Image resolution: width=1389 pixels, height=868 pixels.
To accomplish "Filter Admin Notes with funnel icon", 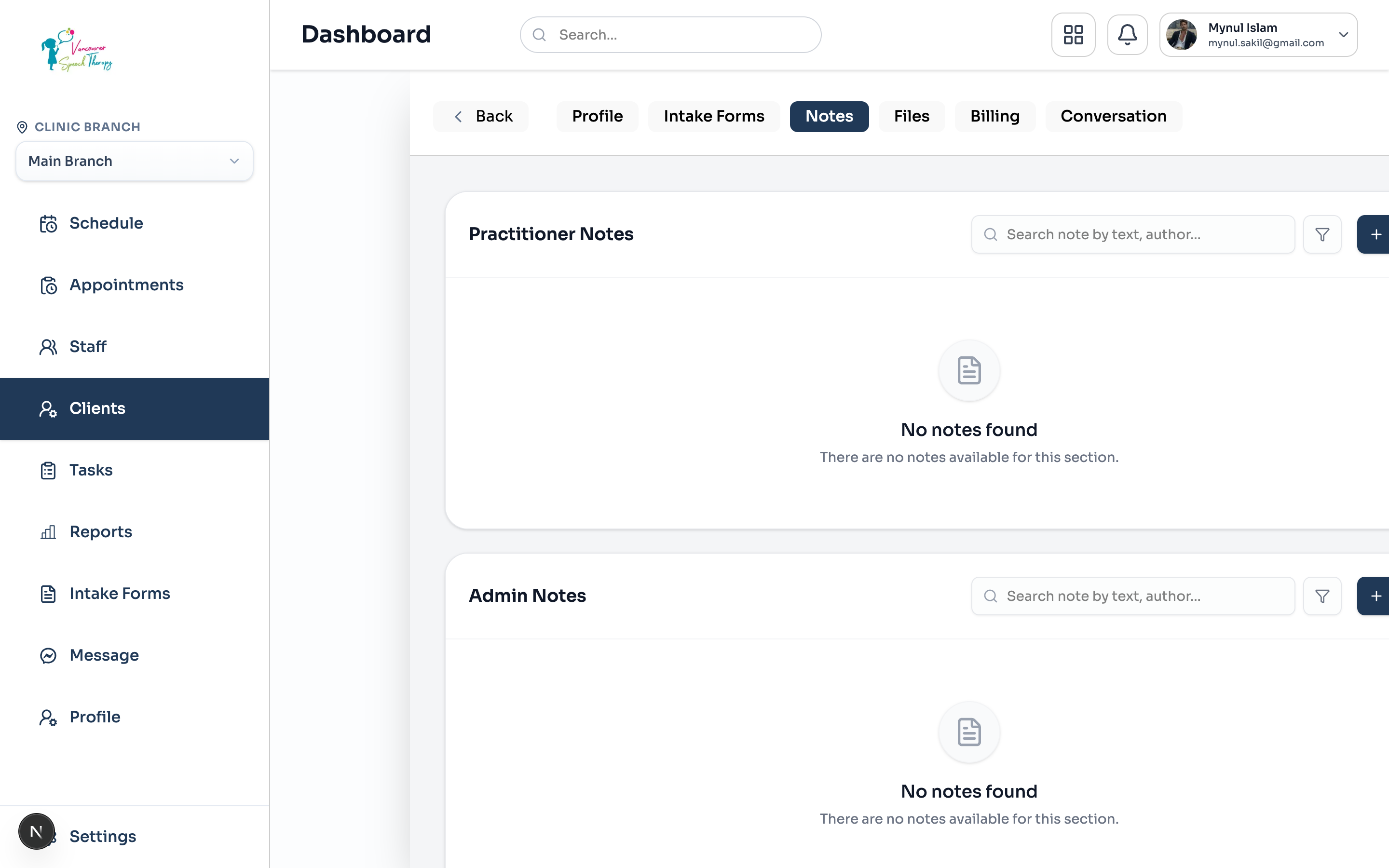I will coord(1322,596).
